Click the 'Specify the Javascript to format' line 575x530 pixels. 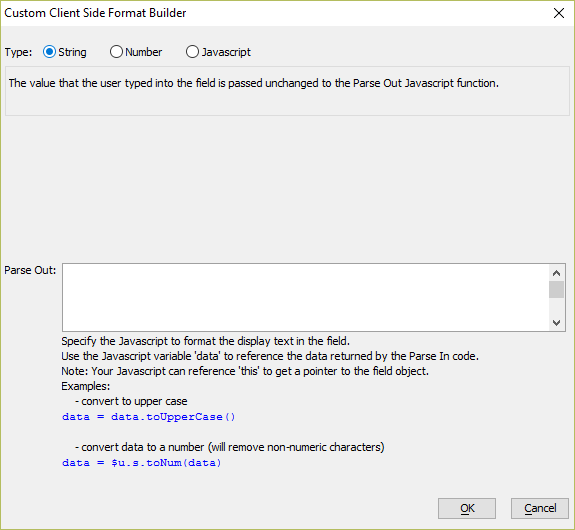pos(205,341)
